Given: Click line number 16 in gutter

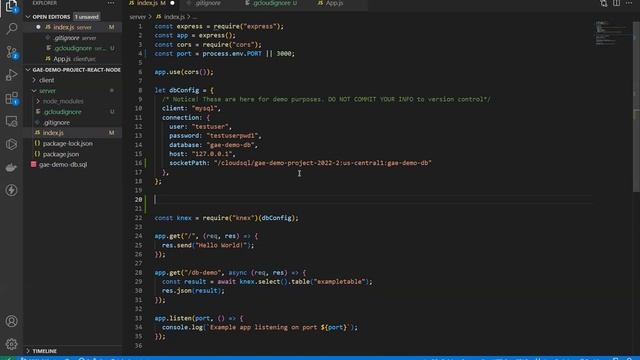Looking at the screenshot, I should coord(138,163).
